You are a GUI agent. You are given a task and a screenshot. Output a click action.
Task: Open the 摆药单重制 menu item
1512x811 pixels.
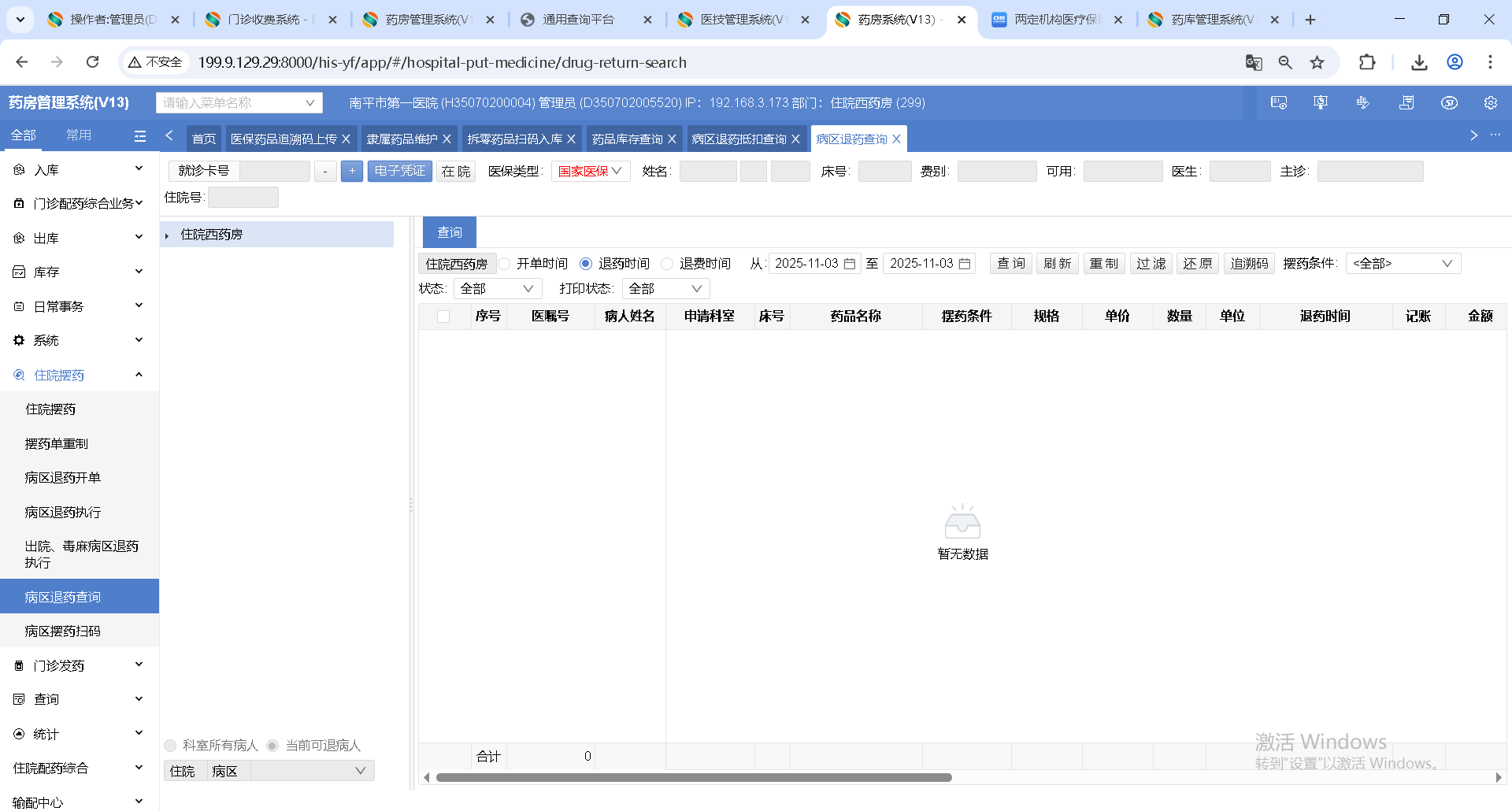click(57, 444)
